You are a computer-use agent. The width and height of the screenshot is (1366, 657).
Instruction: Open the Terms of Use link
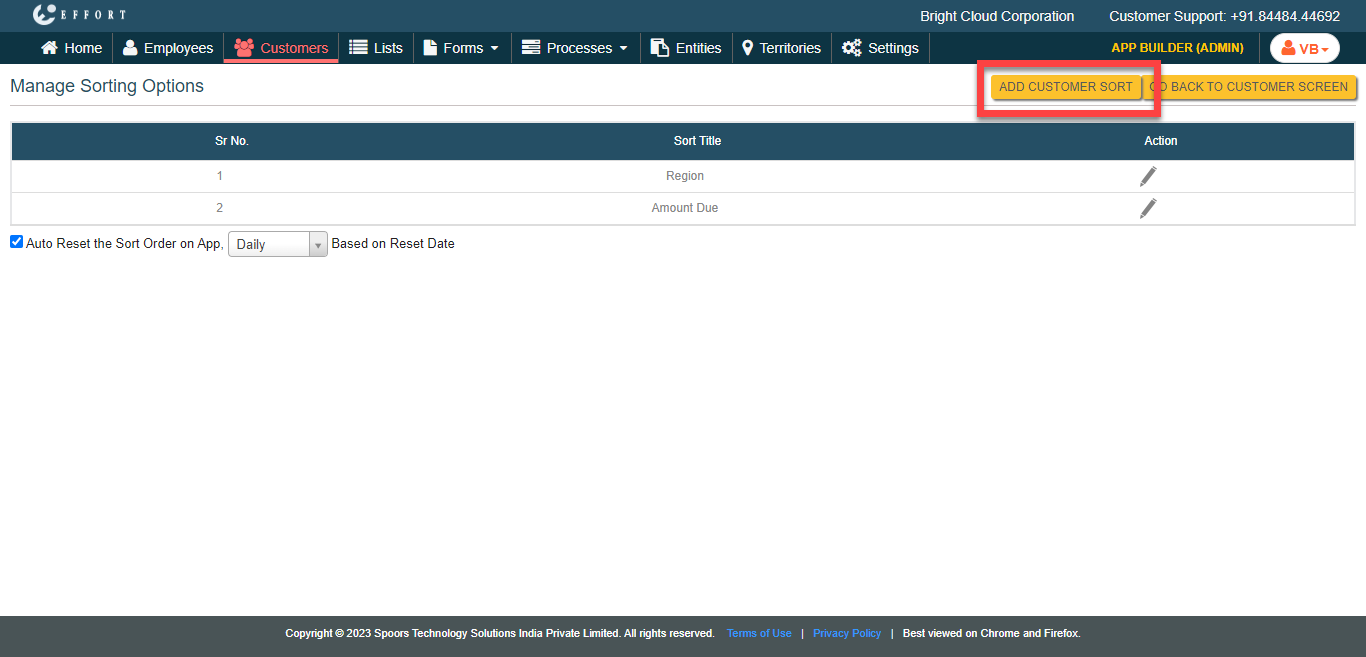(x=759, y=633)
